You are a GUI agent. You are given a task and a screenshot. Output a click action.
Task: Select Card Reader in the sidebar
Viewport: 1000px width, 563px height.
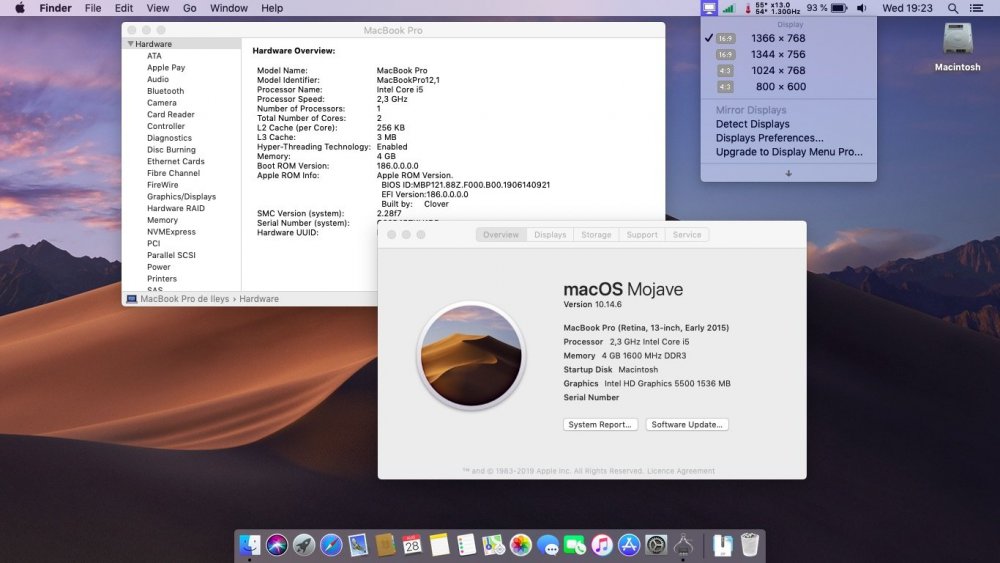click(170, 115)
